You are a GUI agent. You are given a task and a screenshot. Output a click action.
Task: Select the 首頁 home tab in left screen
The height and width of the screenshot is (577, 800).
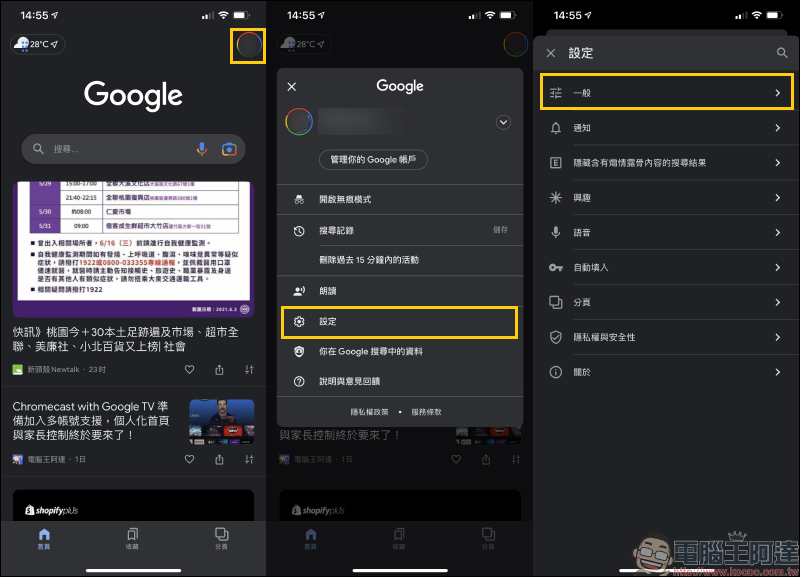tap(44, 539)
